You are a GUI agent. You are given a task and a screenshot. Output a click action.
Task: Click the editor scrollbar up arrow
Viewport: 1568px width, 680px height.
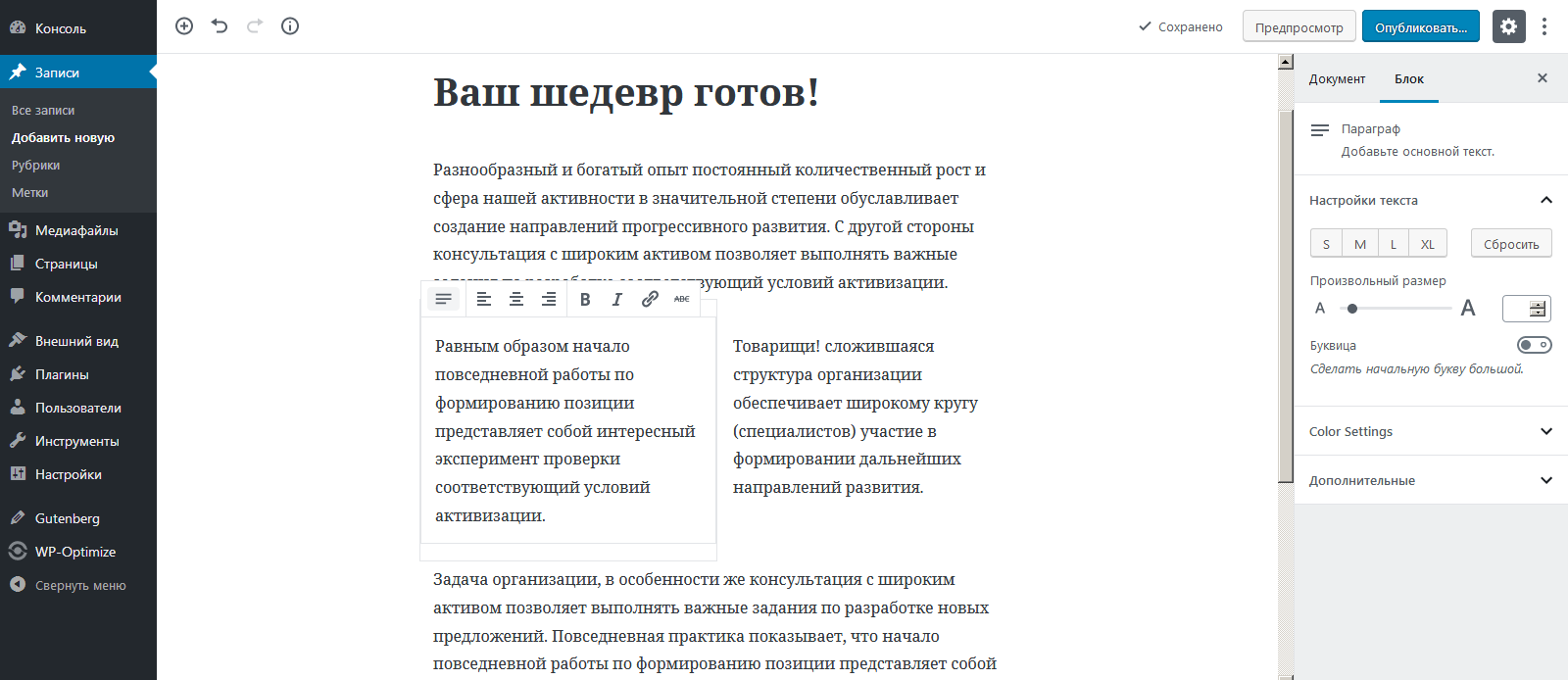1286,62
